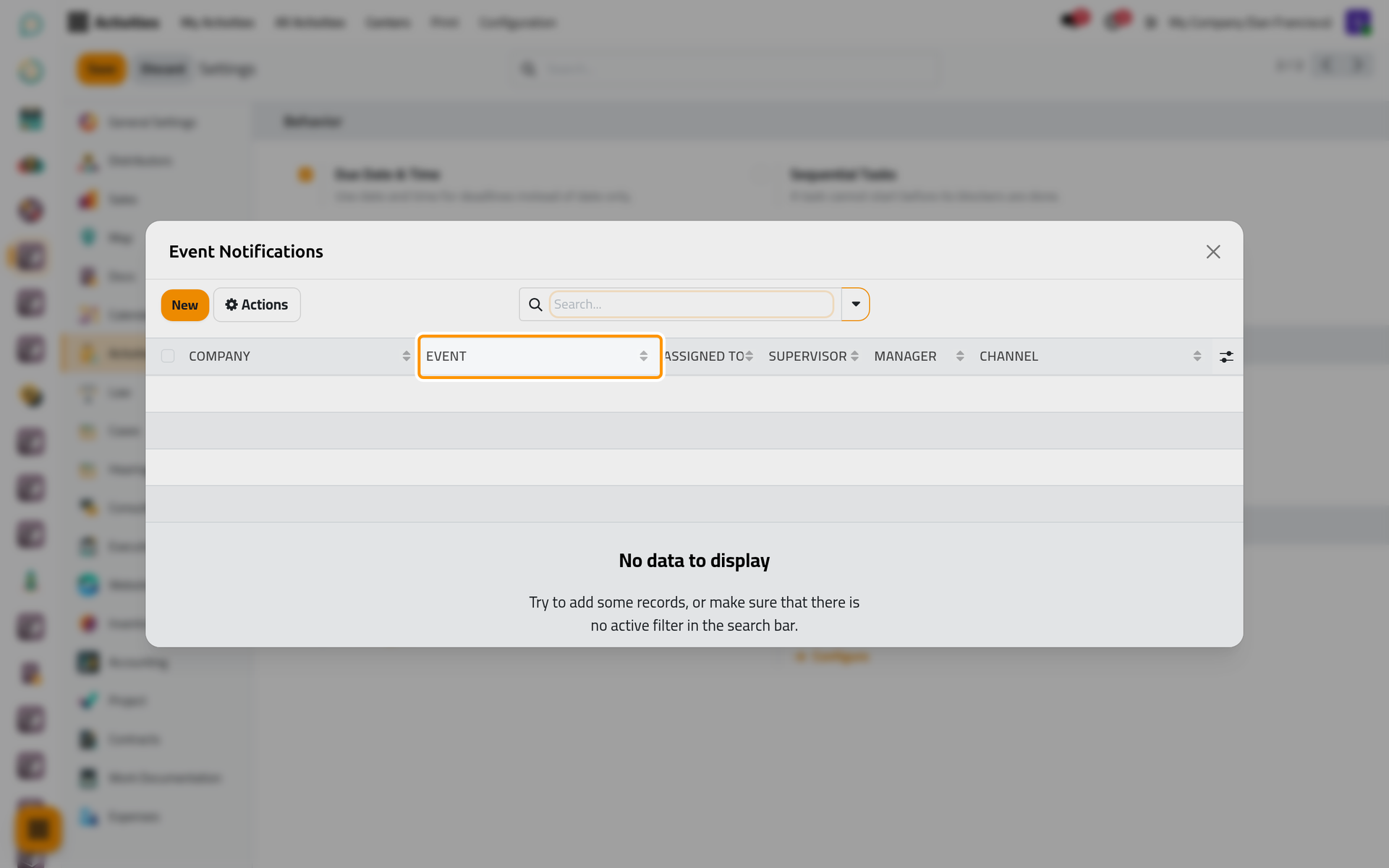Click the Manager column sort arrows

click(960, 356)
